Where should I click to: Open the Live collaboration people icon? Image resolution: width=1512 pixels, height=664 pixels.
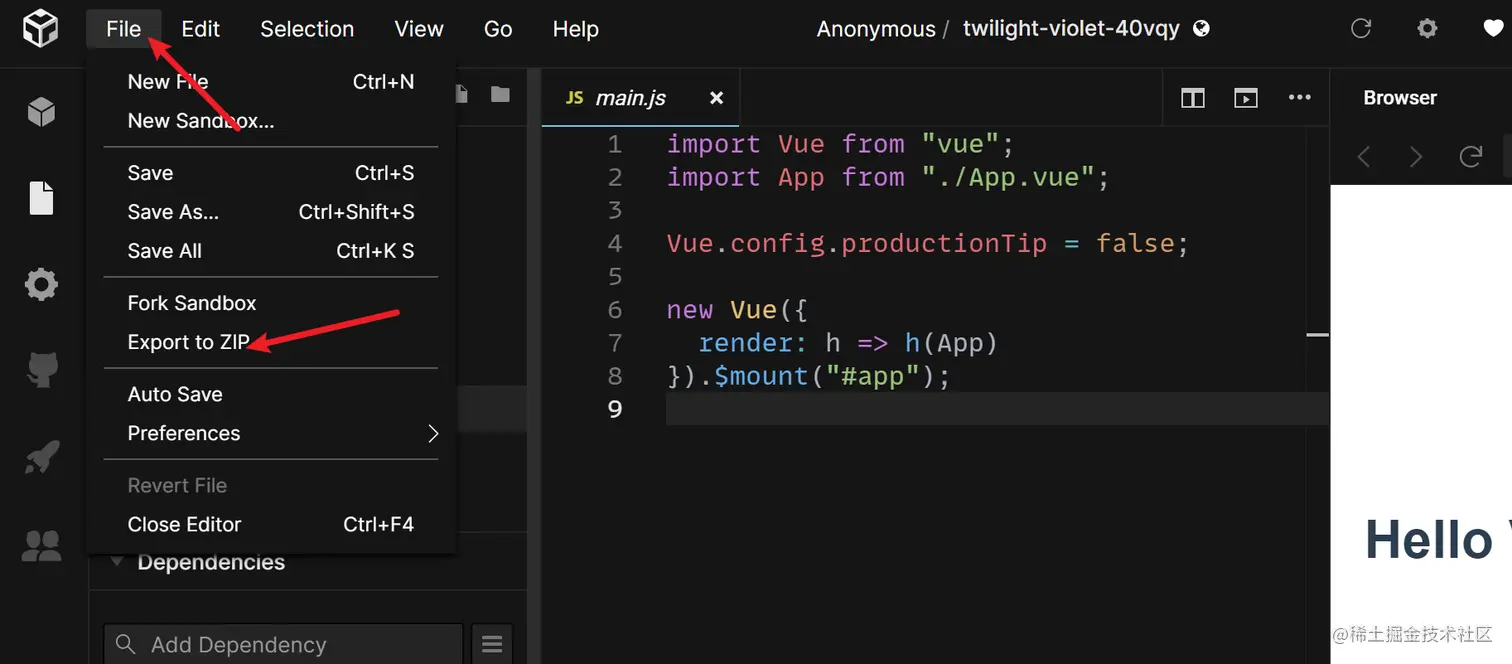(x=41, y=545)
